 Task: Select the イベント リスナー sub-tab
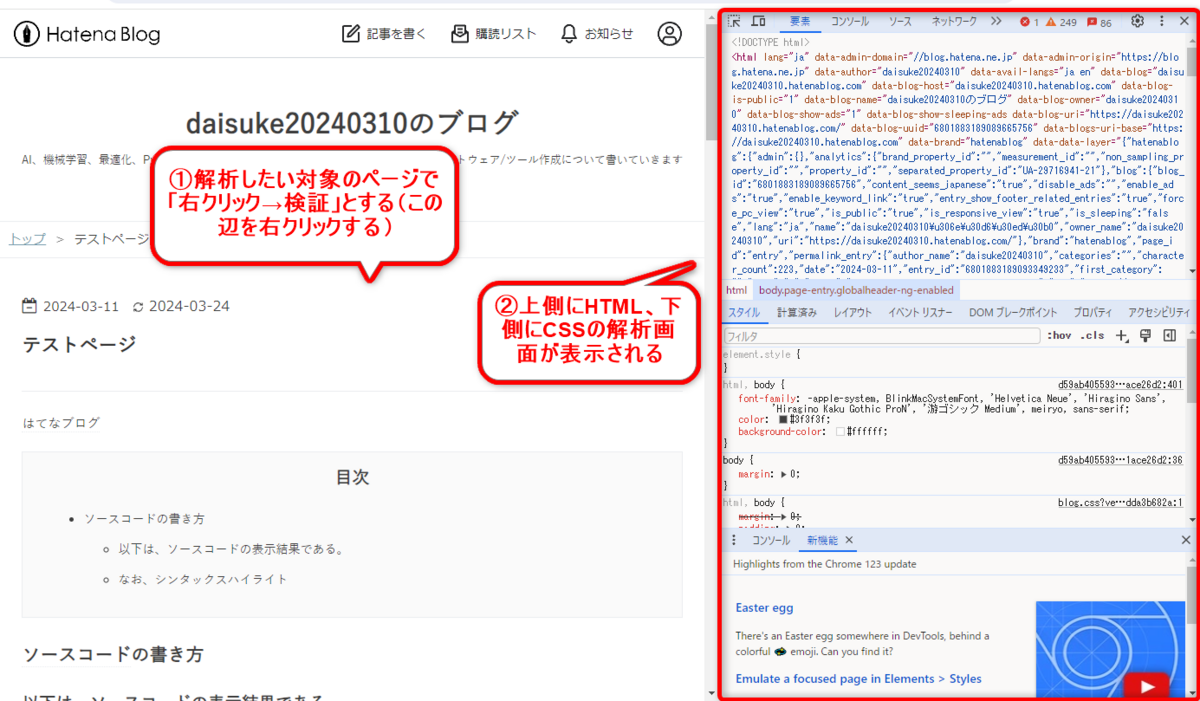click(x=920, y=313)
